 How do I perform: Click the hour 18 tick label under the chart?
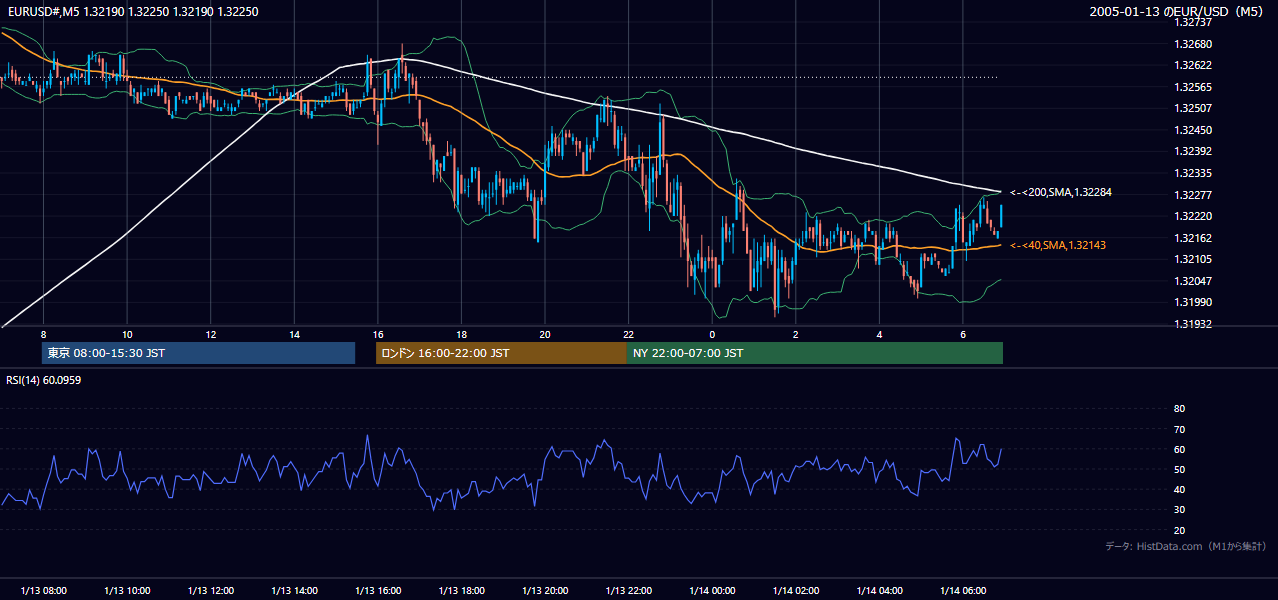461,334
